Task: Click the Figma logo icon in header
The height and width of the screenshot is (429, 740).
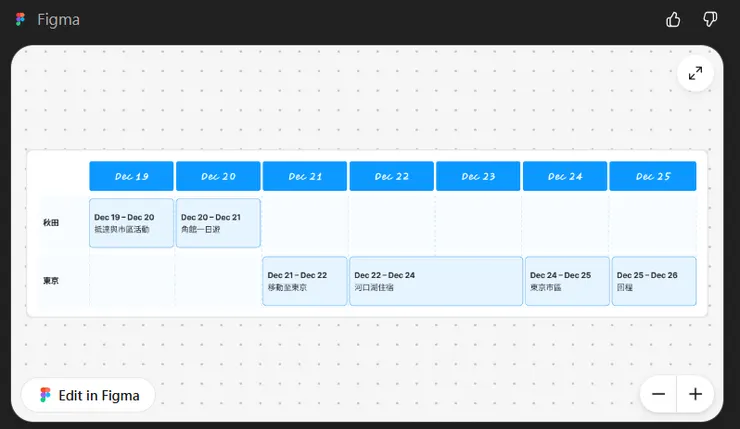Action: (20, 20)
